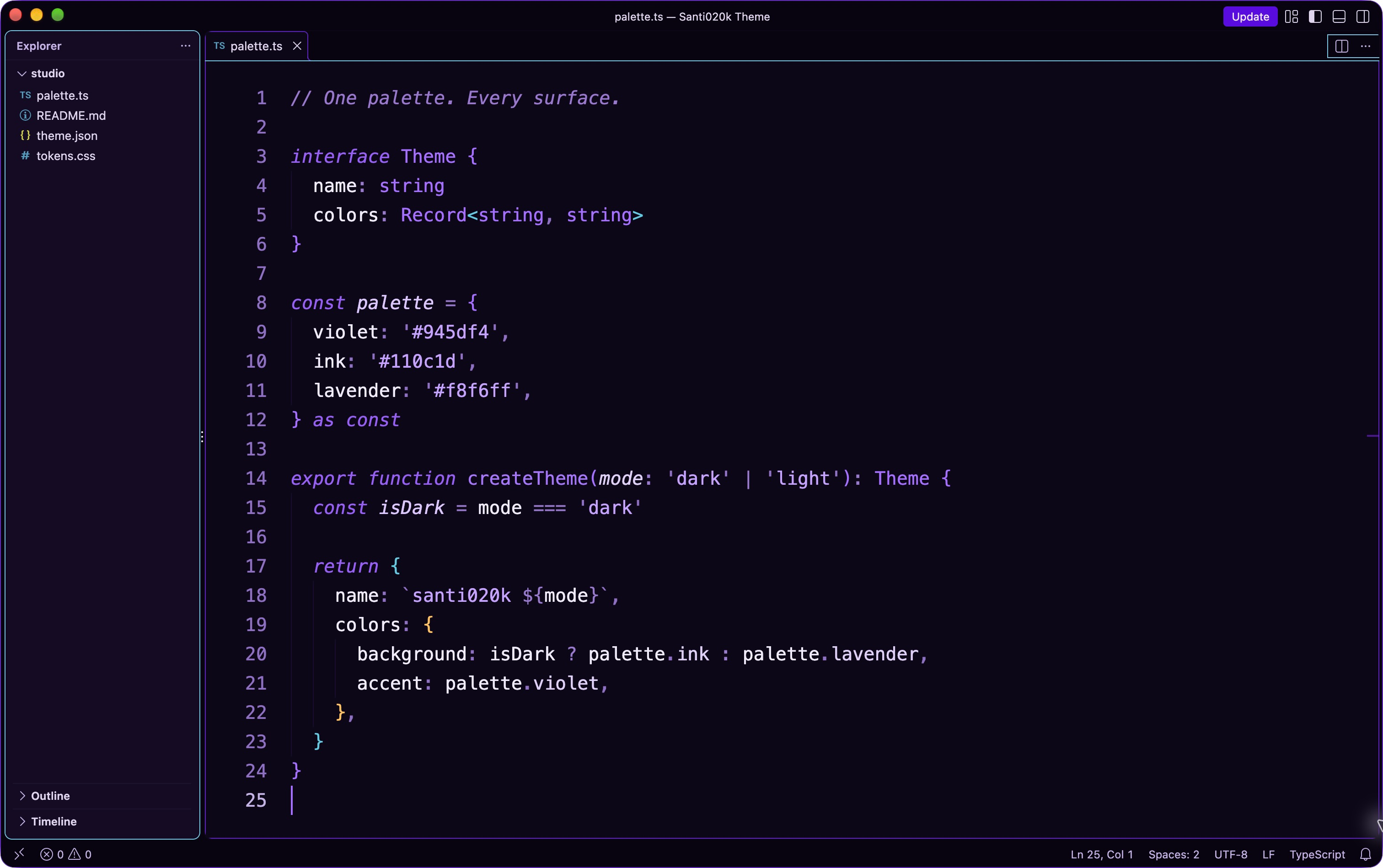This screenshot has height=868, width=1383.
Task: Click the 'interface' keyword on line 3
Action: click(340, 157)
